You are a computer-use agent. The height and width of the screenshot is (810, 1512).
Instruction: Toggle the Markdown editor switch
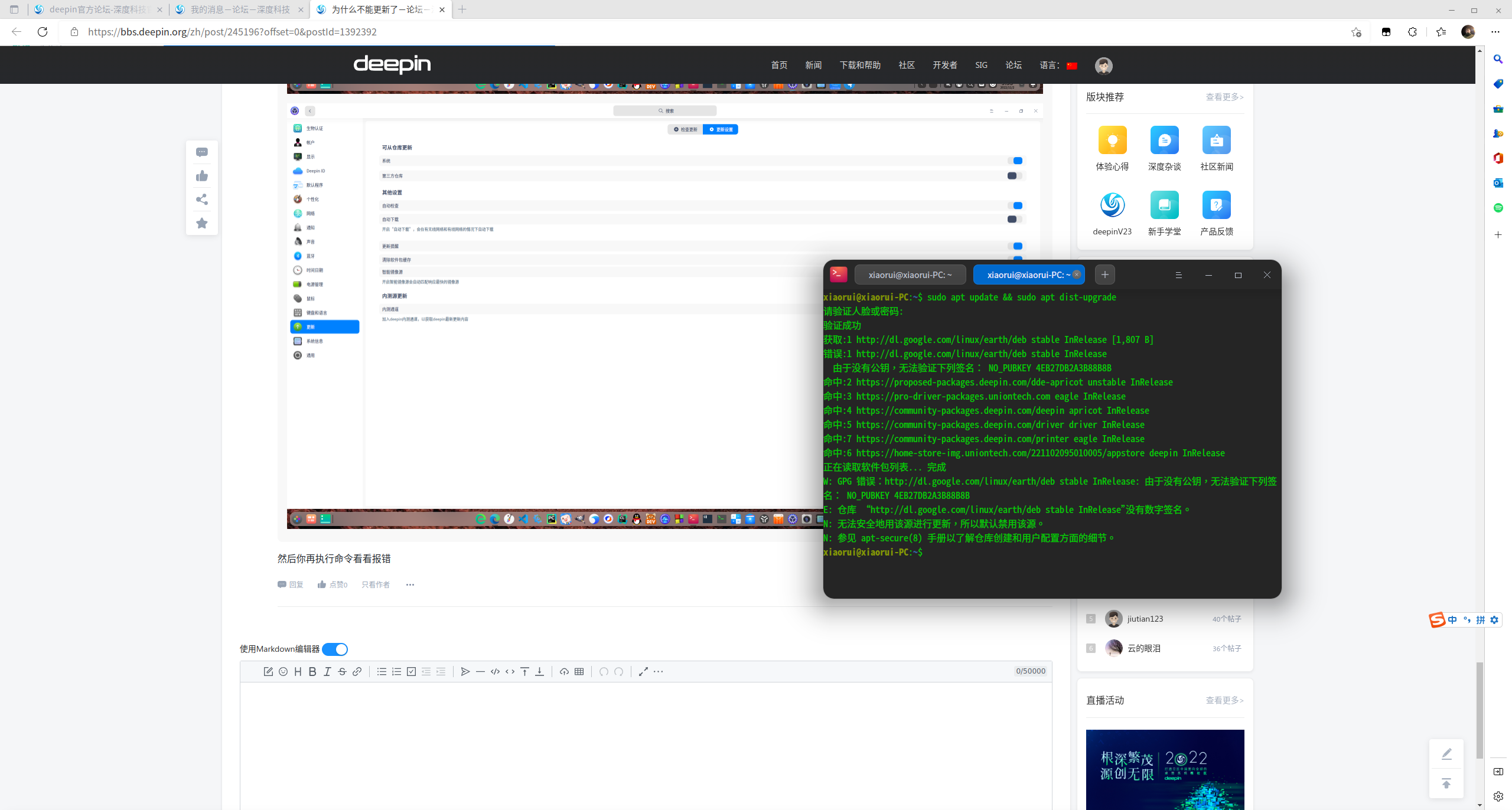[335, 649]
